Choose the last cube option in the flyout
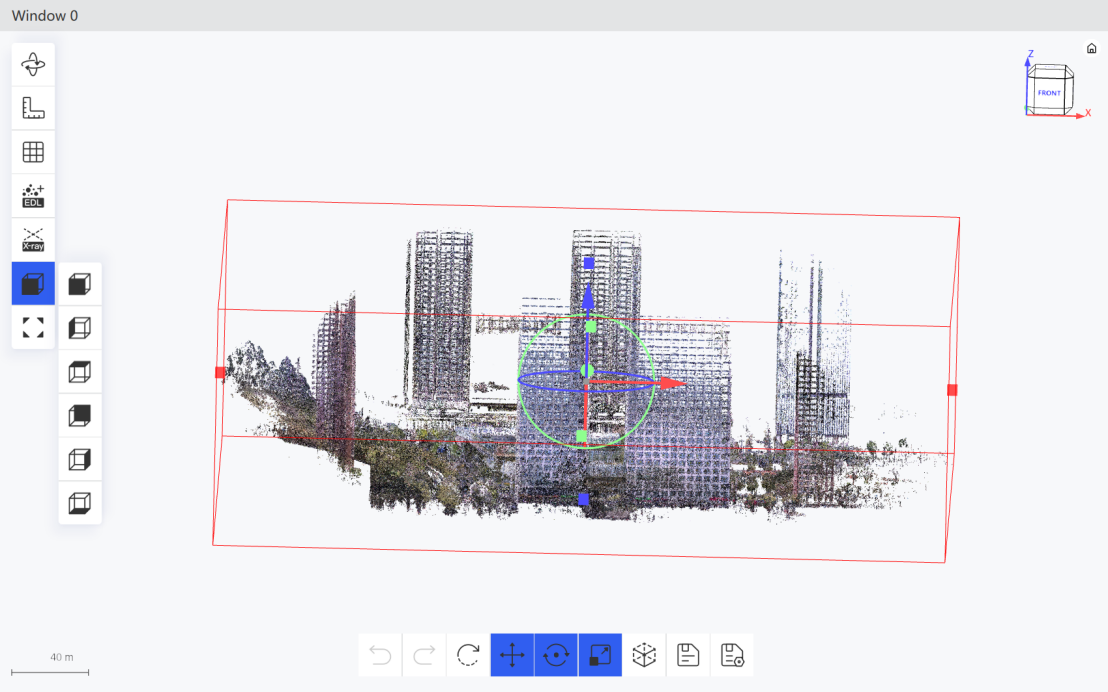The image size is (1108, 692). pyautogui.click(x=80, y=503)
